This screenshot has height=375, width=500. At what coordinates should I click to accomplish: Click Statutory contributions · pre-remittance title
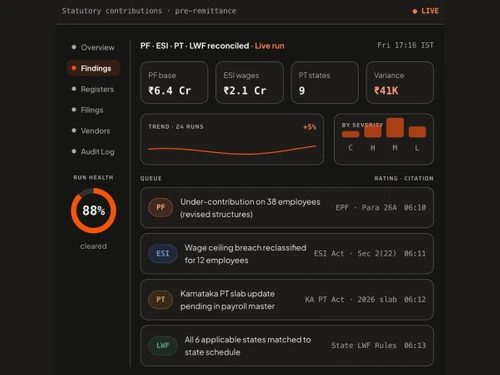[x=149, y=11]
